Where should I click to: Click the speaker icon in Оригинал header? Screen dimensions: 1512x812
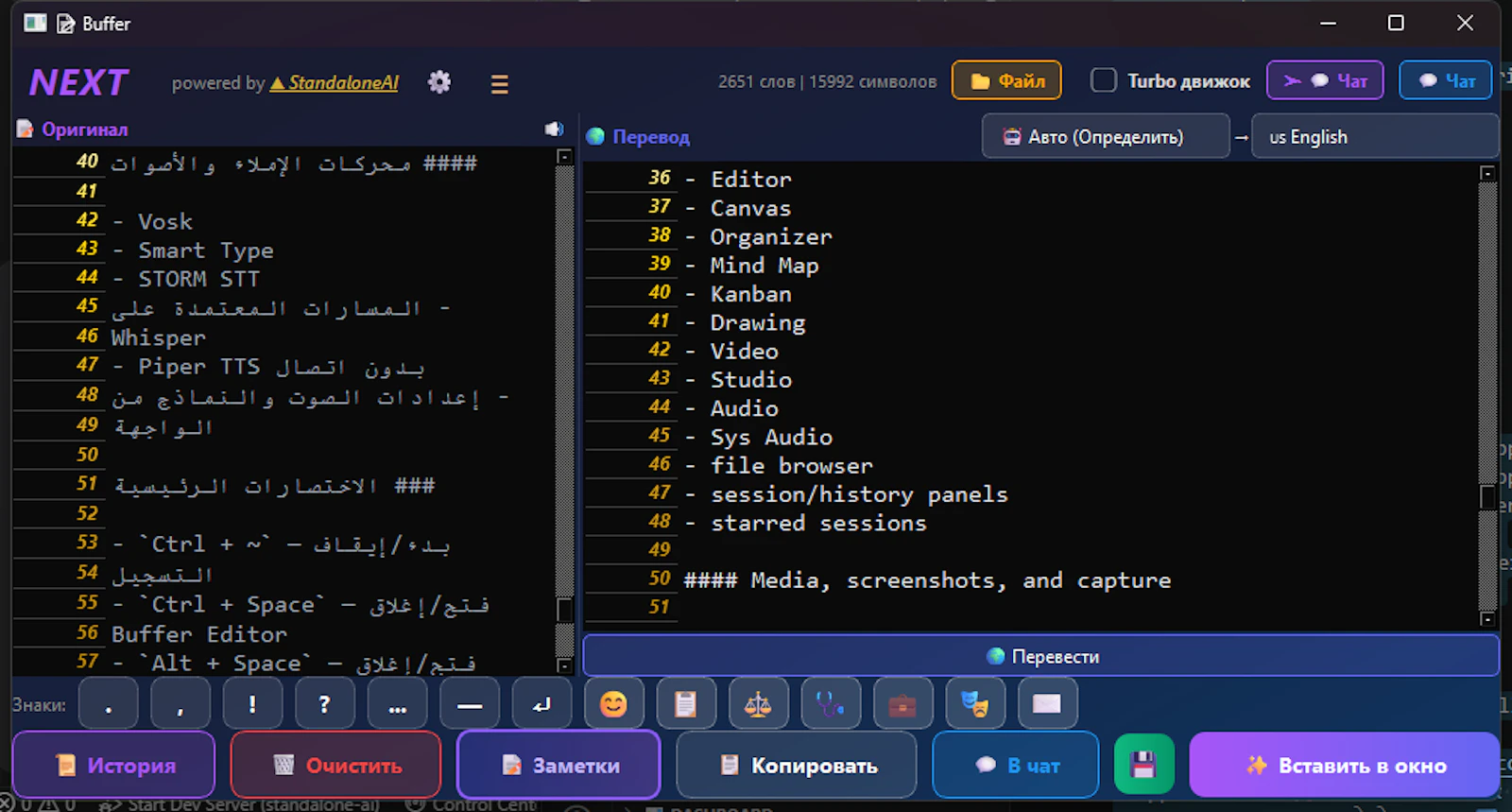tap(554, 130)
